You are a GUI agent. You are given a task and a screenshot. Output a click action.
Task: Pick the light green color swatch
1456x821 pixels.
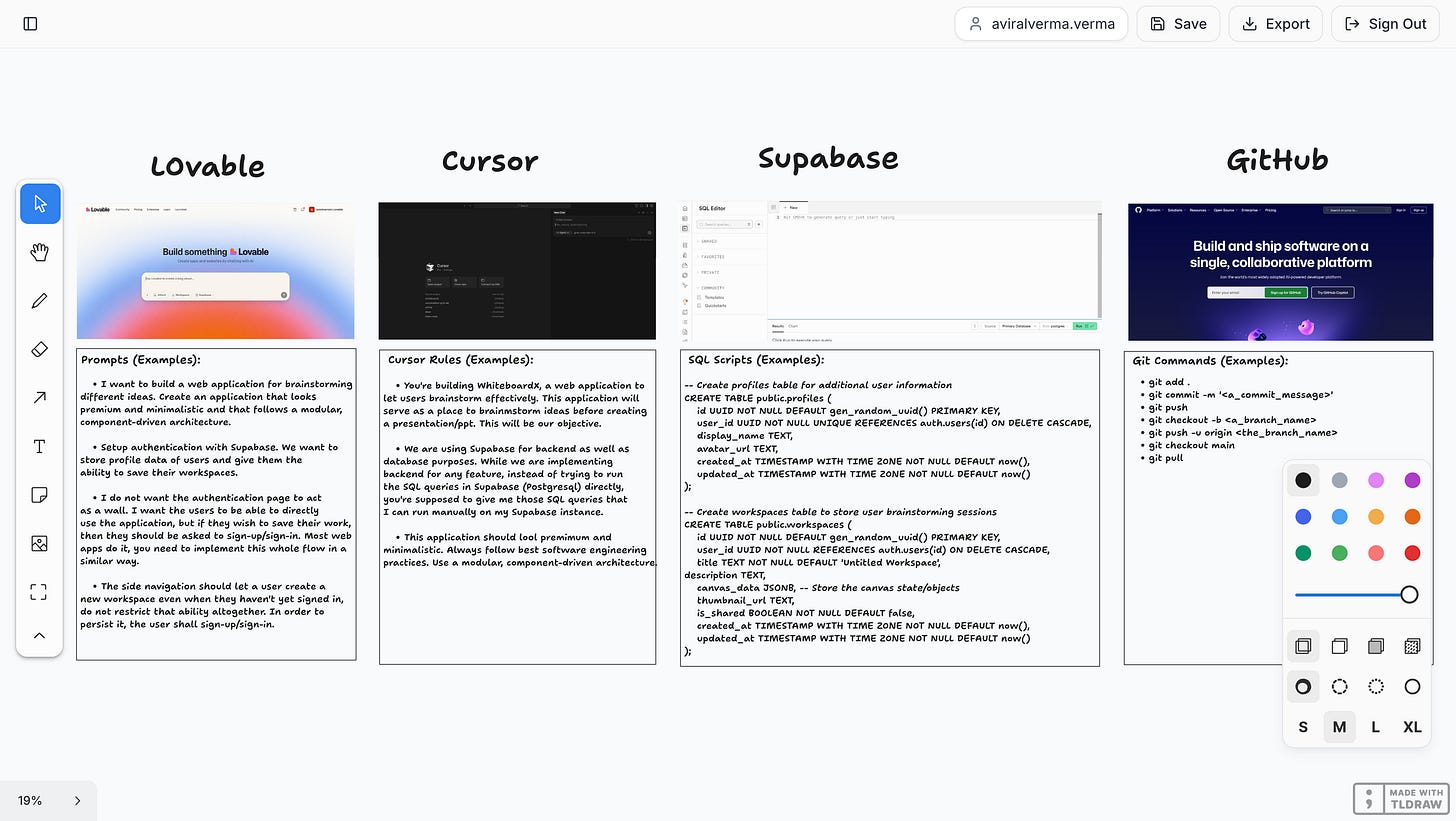[1339, 553]
